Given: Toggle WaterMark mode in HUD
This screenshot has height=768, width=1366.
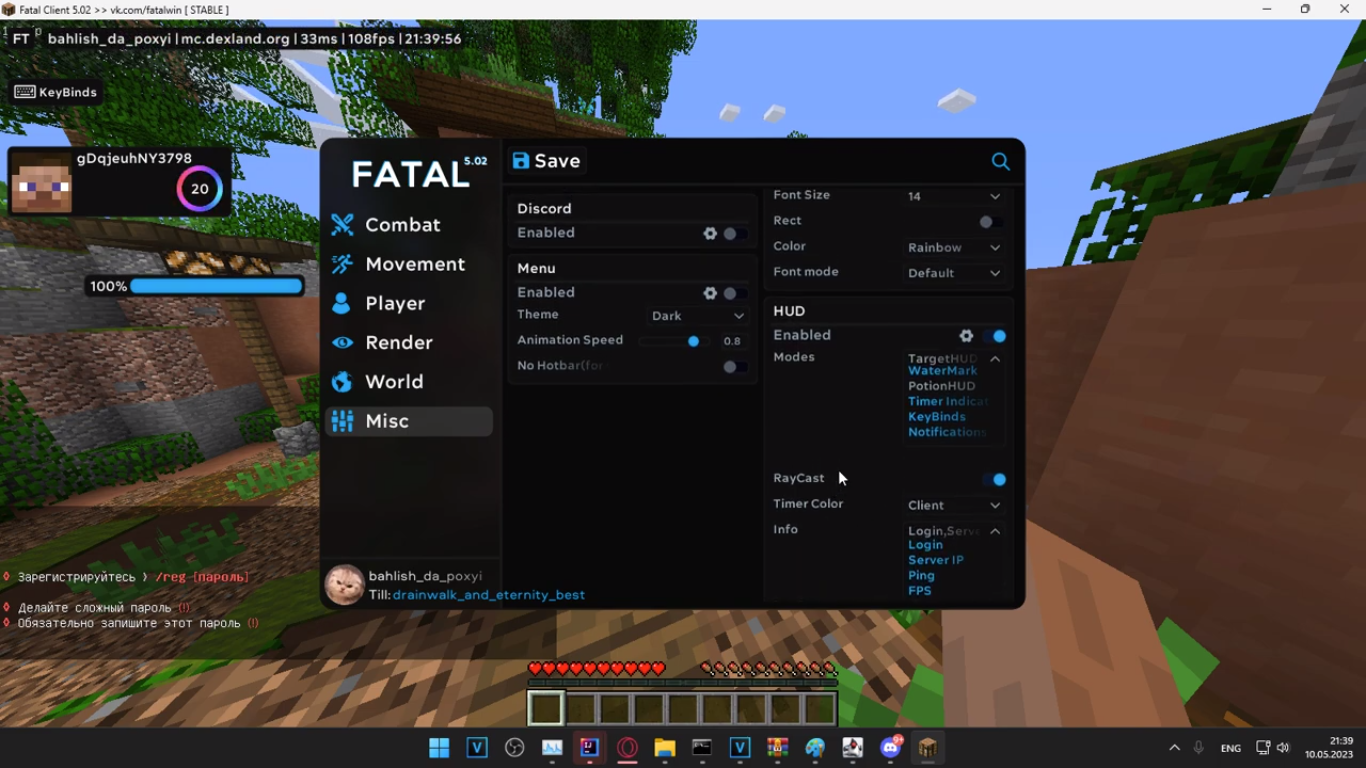Looking at the screenshot, I should (x=943, y=371).
